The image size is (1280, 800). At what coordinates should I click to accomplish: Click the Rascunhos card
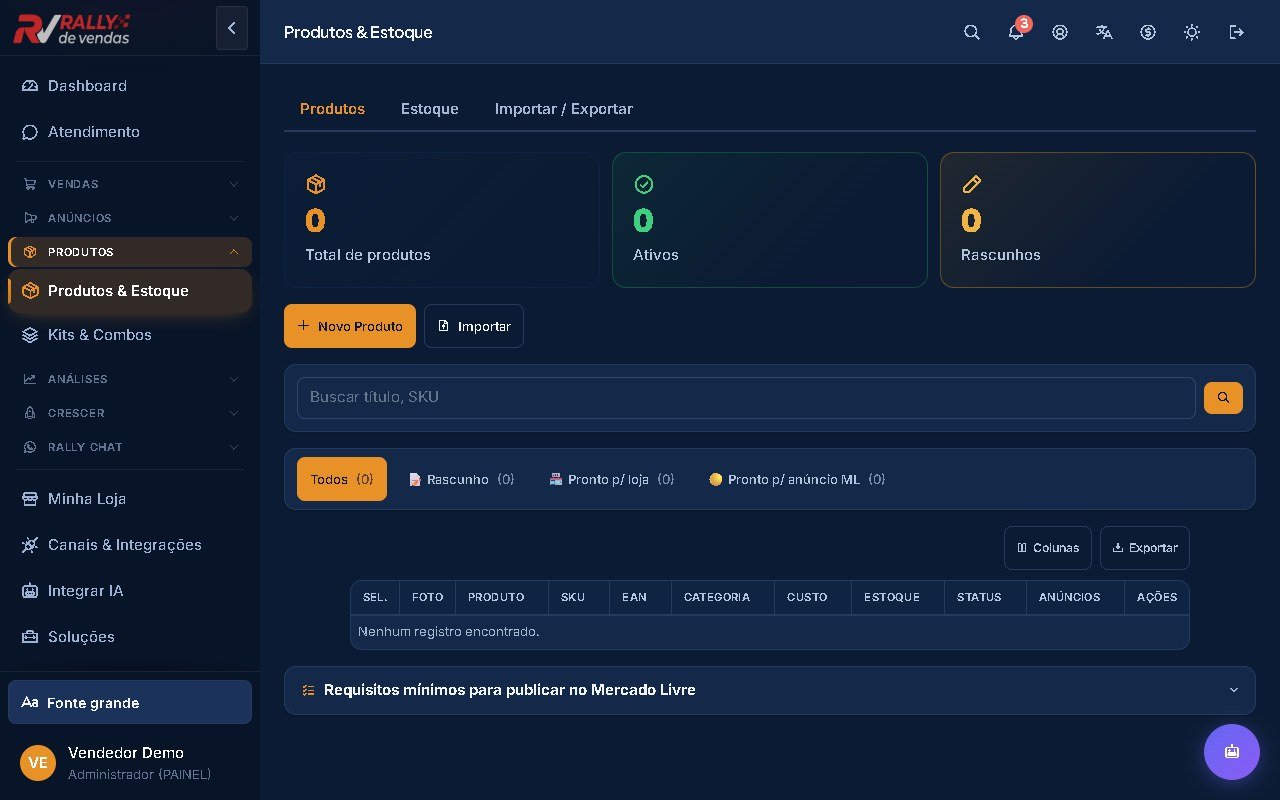coord(1098,220)
